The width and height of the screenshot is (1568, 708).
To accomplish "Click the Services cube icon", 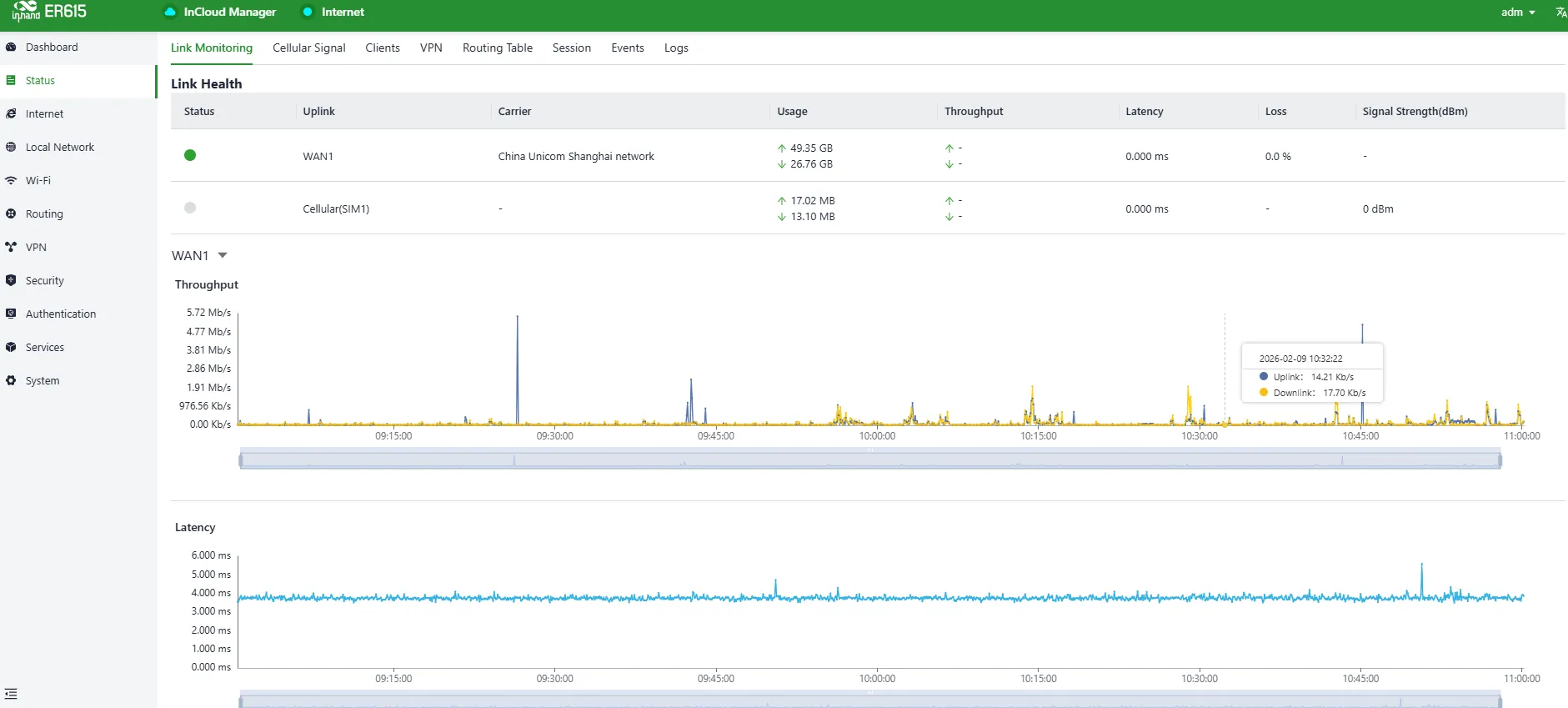I will point(11,348).
